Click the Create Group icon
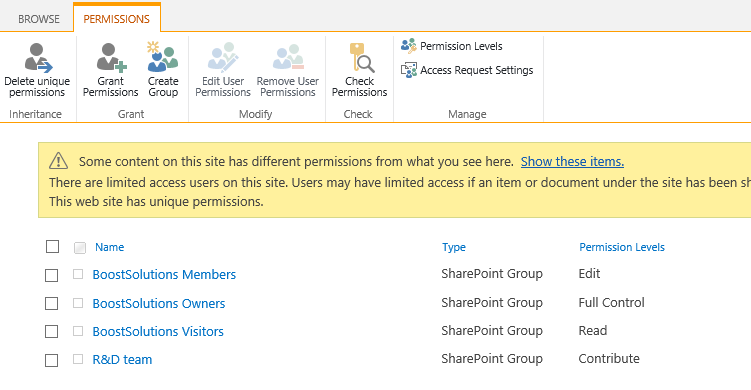The width and height of the screenshot is (751, 390). (x=163, y=57)
